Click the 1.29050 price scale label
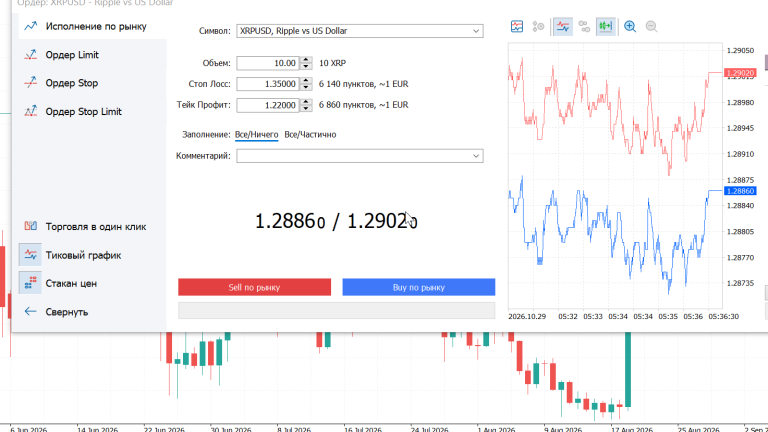The height and width of the screenshot is (432, 768). 740,50
